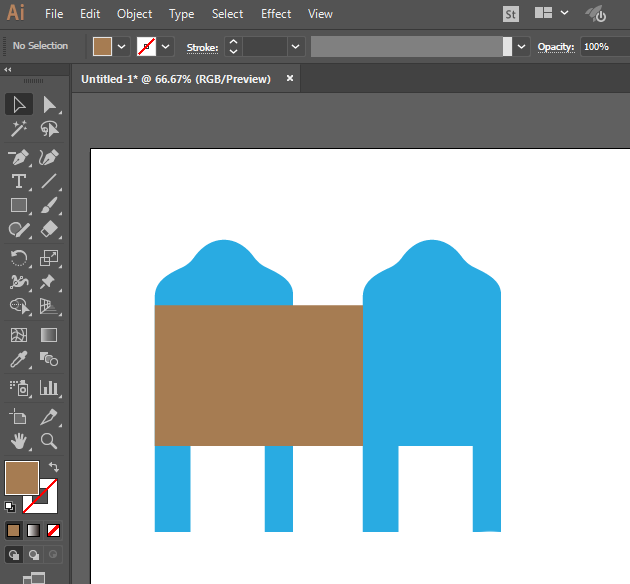Select the Magic Wand tool

click(x=19, y=130)
